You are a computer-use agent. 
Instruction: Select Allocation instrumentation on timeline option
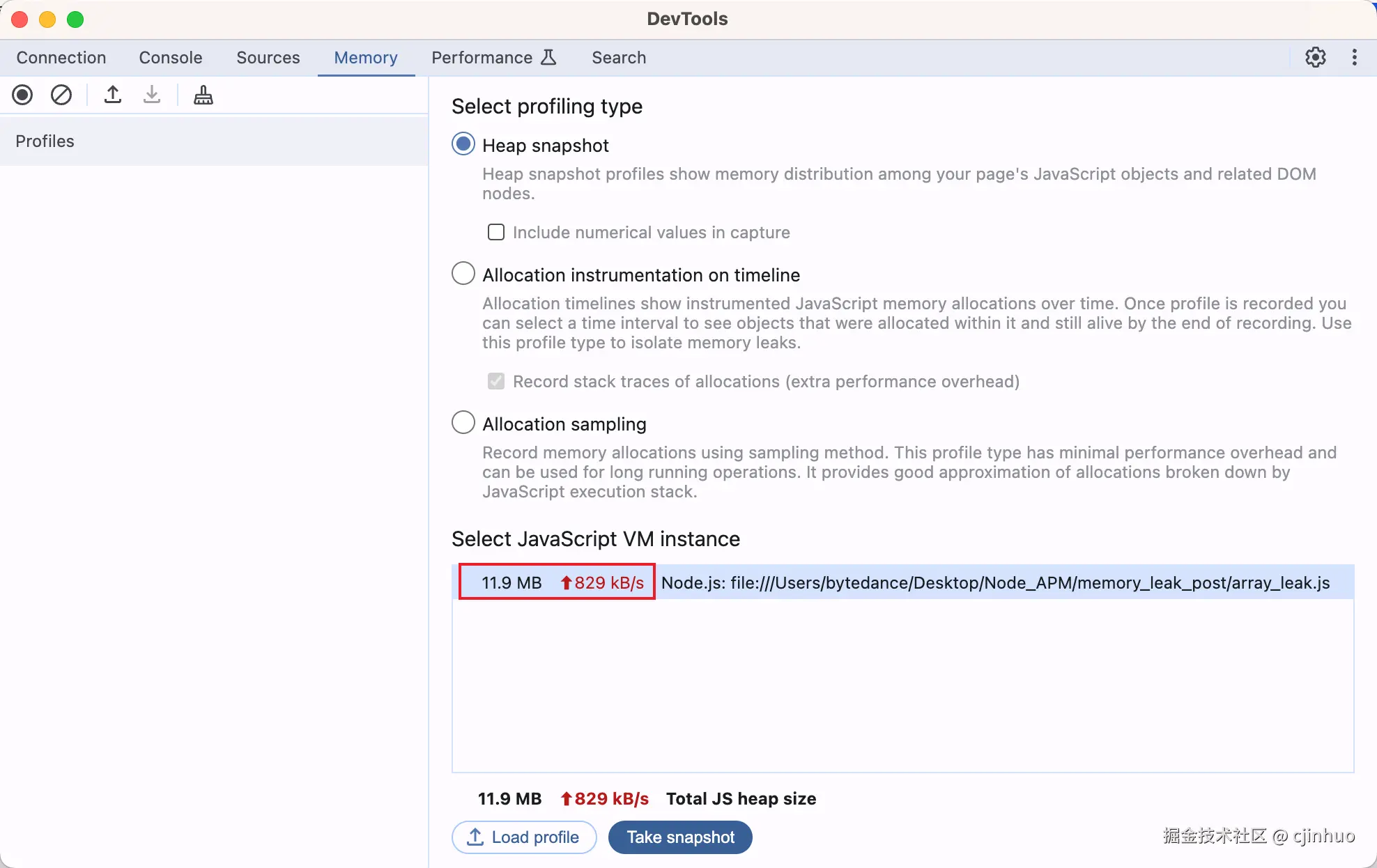pos(463,274)
